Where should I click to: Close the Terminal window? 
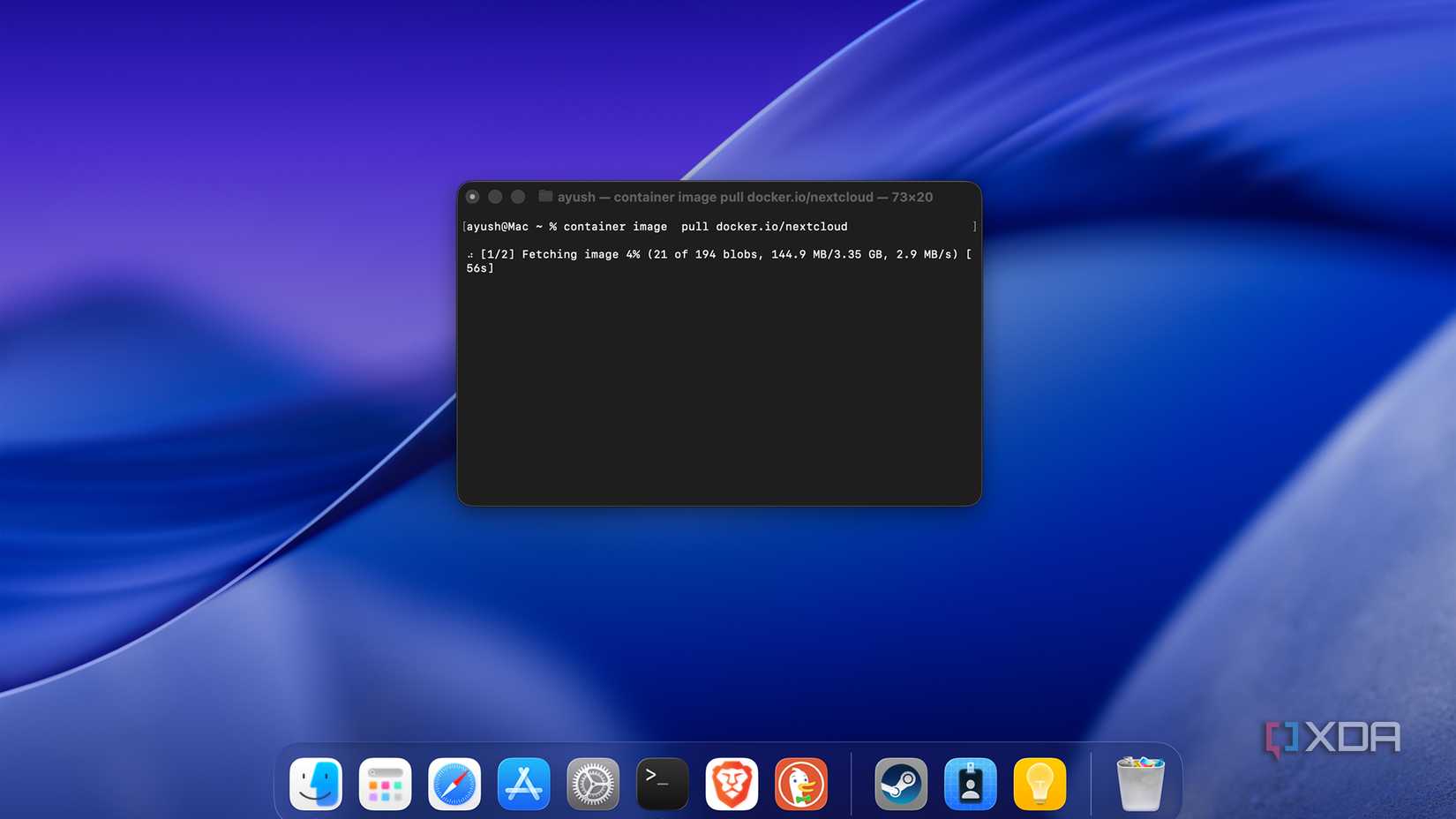(474, 197)
